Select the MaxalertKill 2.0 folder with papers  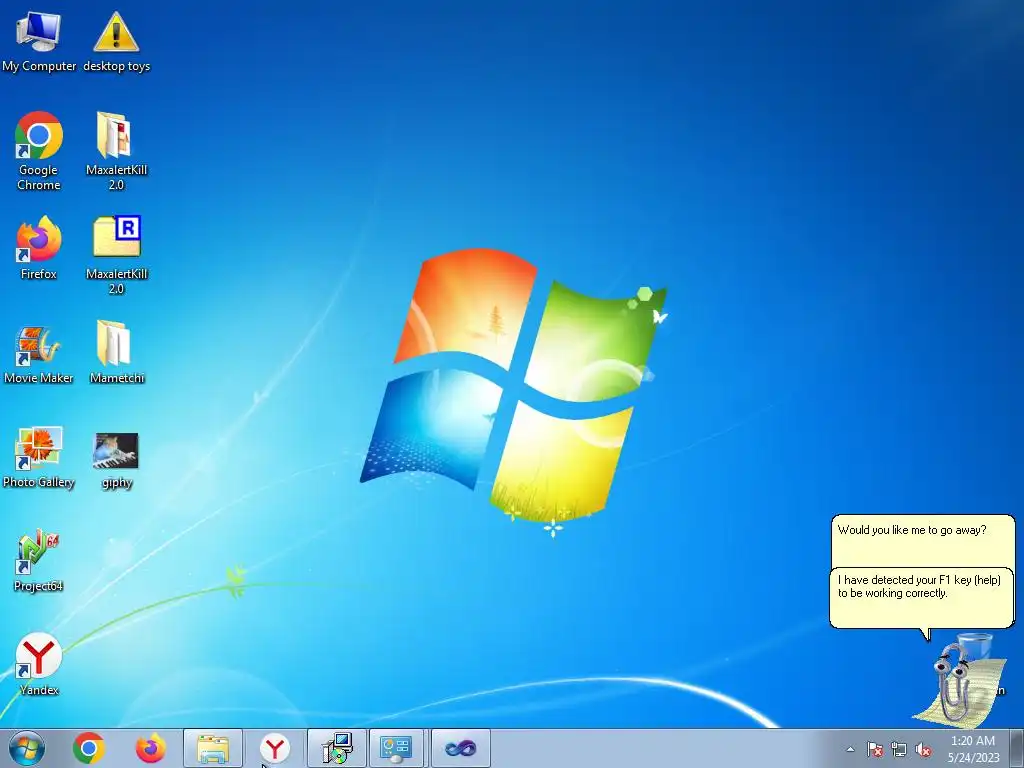pos(116,150)
